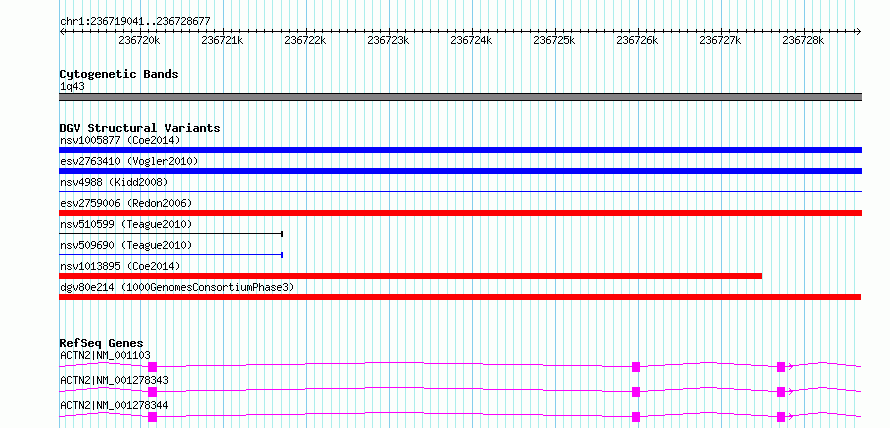Click the 1q43 band label
890x428 pixels.
[x=72, y=87]
